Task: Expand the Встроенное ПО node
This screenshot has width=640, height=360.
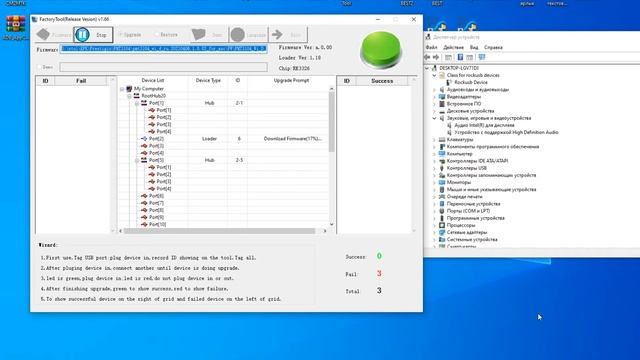Action: click(434, 104)
